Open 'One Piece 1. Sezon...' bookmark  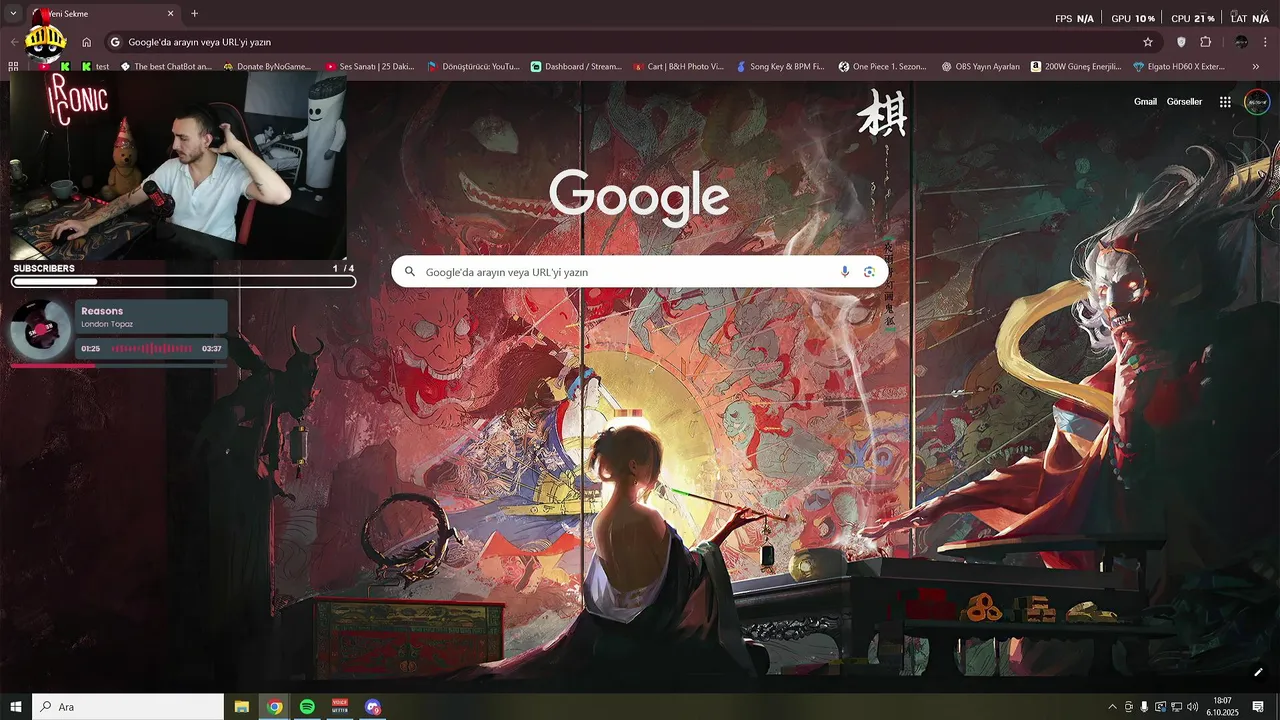click(x=883, y=67)
